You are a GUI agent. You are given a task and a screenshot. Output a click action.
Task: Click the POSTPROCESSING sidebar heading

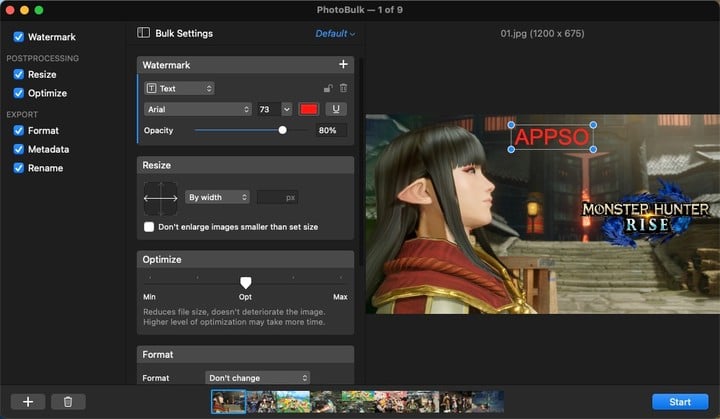43,58
